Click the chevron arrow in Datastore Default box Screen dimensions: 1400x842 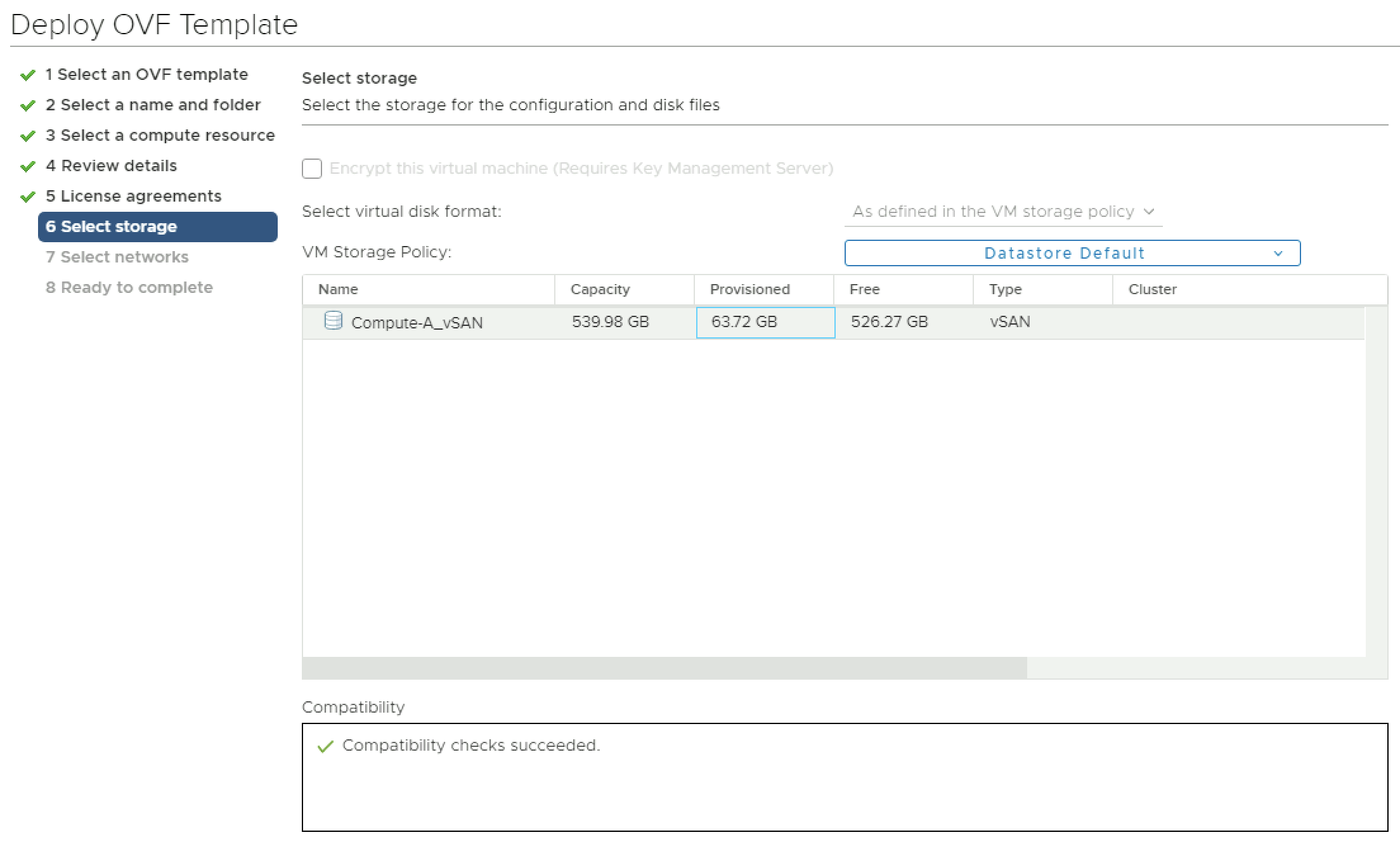(1278, 254)
